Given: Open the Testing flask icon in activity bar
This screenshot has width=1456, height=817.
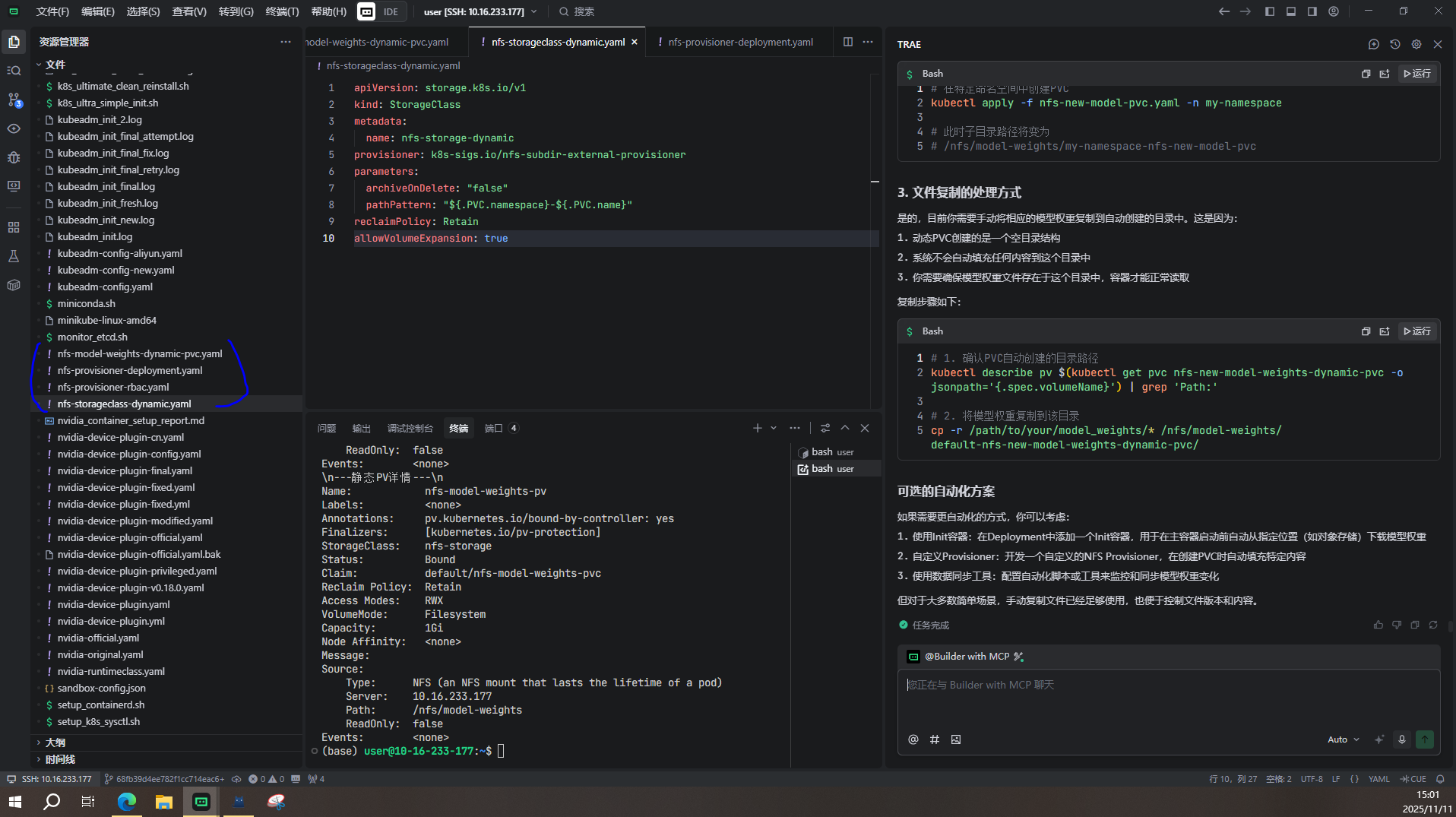Looking at the screenshot, I should 14,256.
